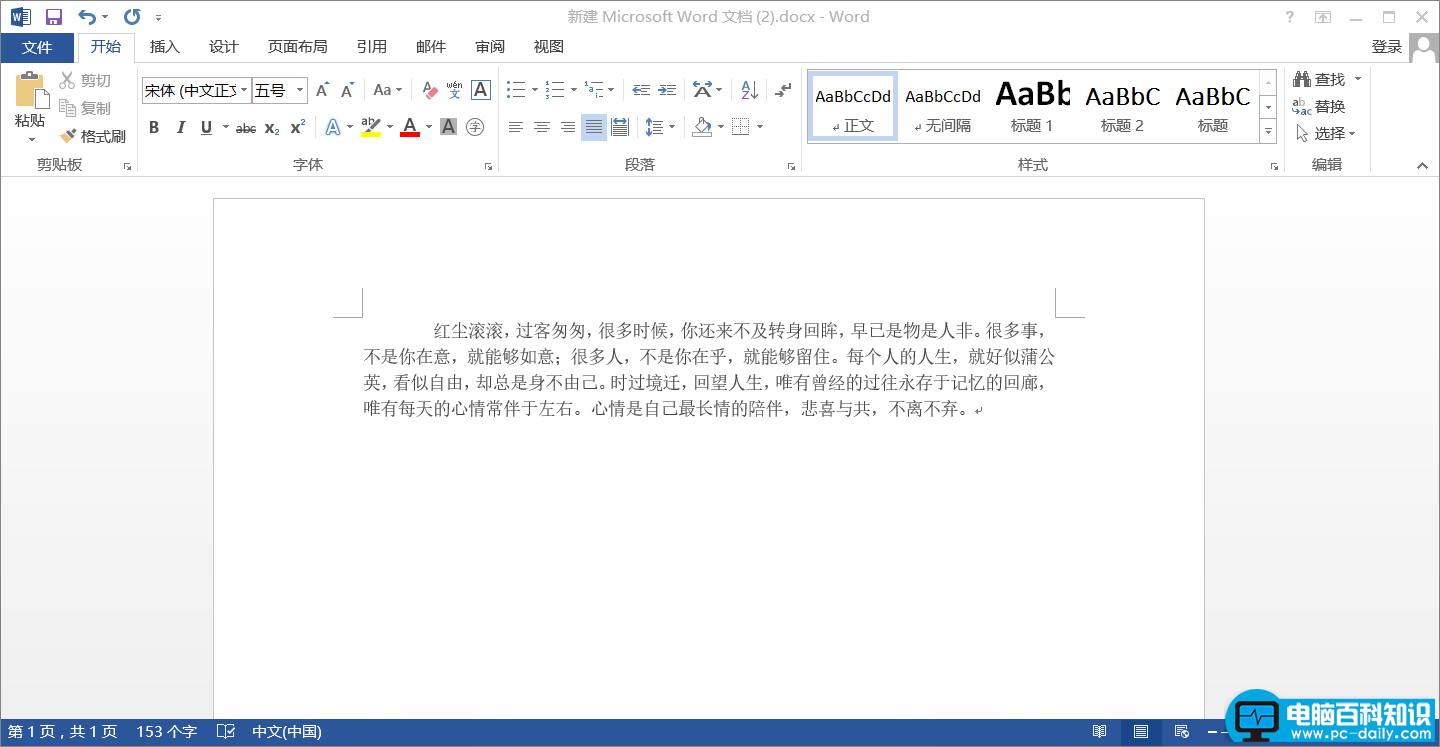
Task: Apply enclosed character (circled 字) icon
Action: pyautogui.click(x=475, y=127)
